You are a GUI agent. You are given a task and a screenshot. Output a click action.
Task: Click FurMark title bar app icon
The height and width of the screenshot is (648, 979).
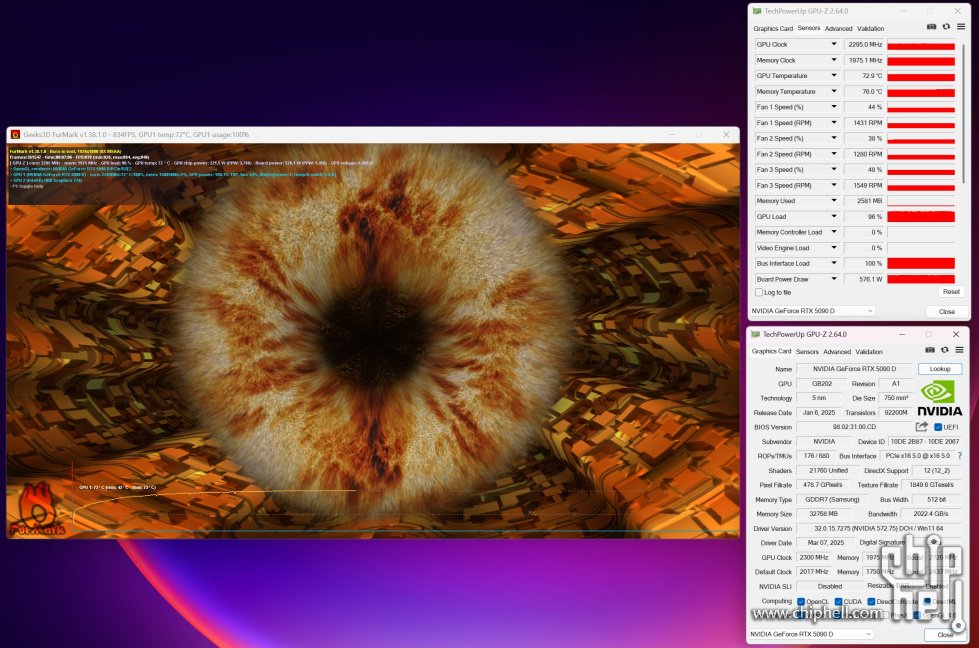pyautogui.click(x=16, y=134)
